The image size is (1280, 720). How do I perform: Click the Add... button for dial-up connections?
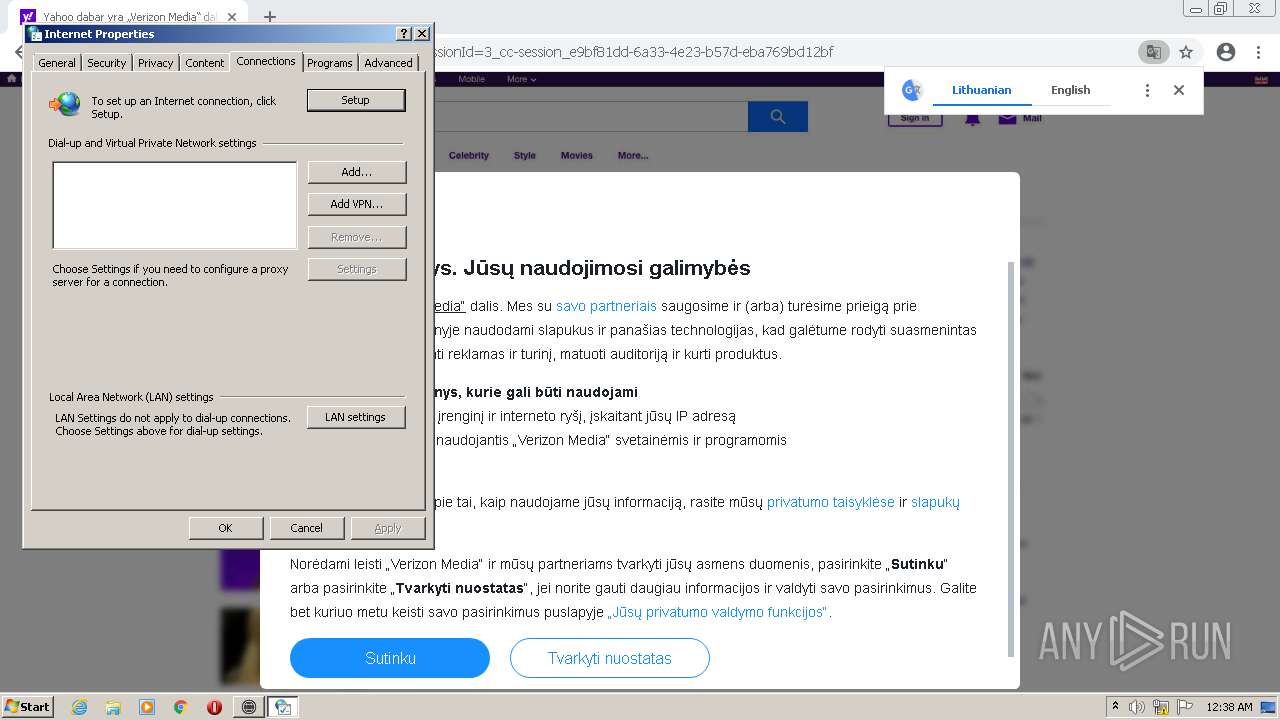pyautogui.click(x=357, y=172)
